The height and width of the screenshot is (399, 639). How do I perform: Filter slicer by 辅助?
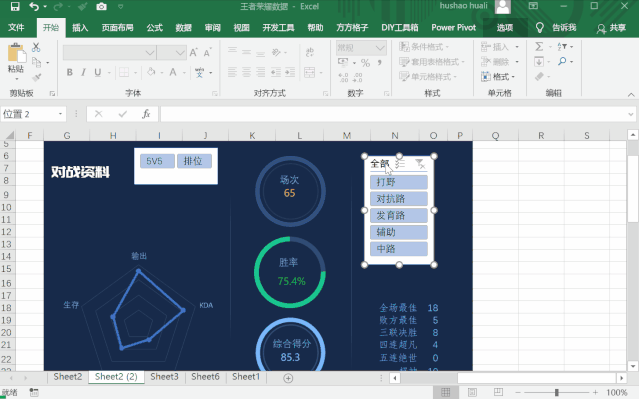399,232
